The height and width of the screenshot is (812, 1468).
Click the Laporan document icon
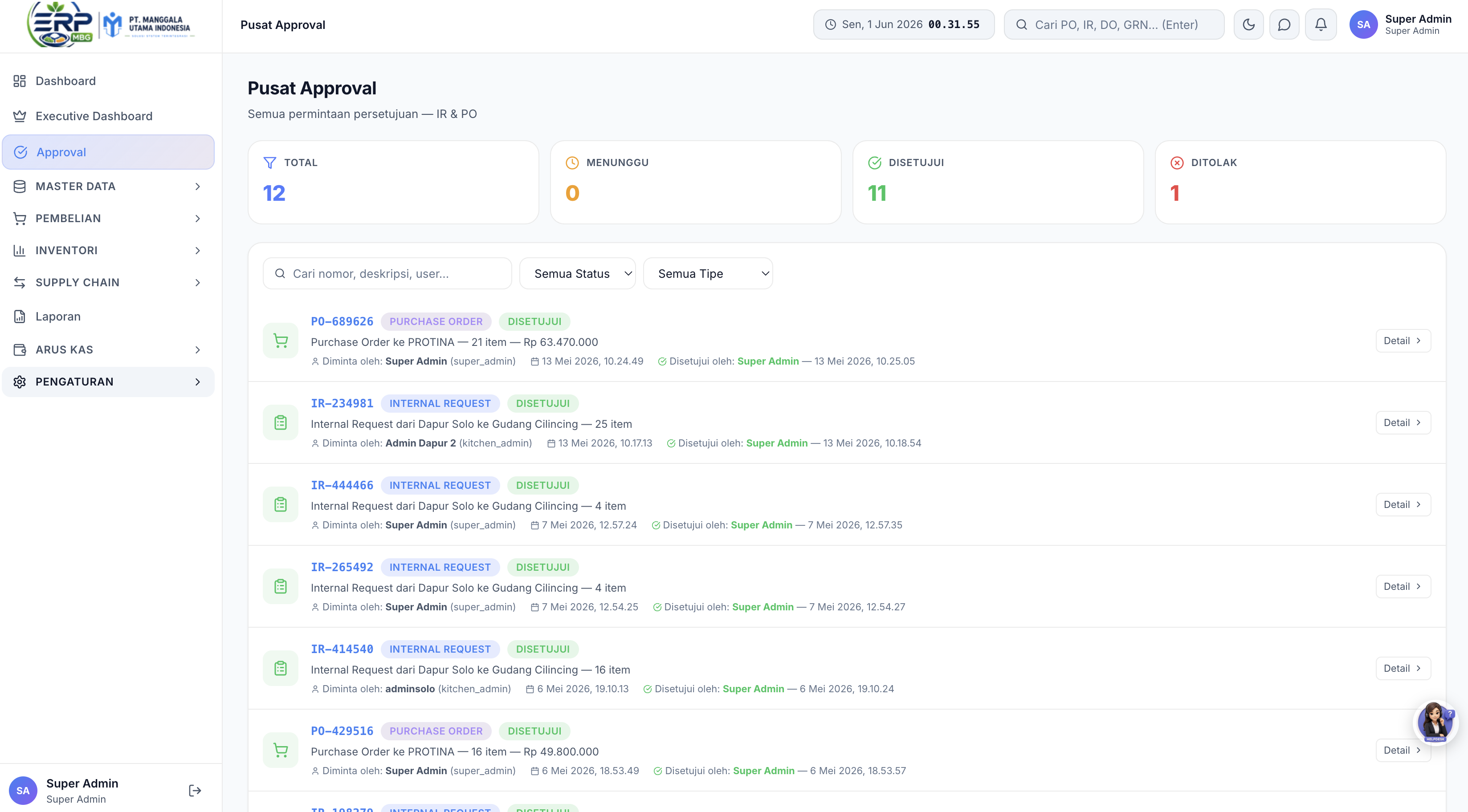click(x=20, y=317)
